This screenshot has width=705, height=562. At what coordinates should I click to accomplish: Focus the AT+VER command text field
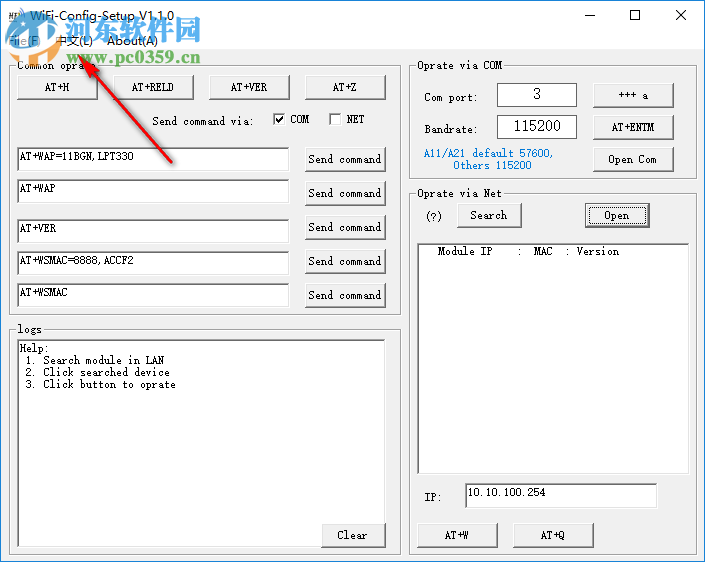point(153,231)
